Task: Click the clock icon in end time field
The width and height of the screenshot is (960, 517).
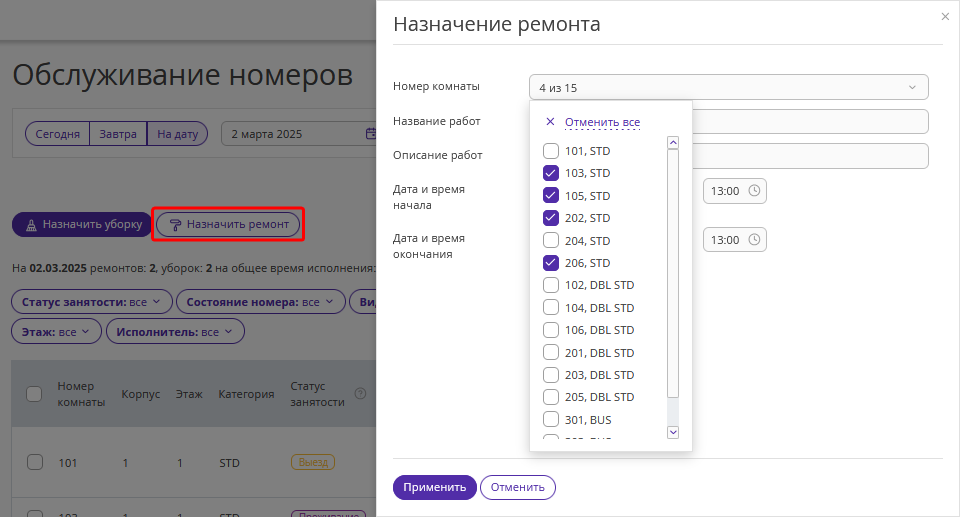Action: coord(754,240)
